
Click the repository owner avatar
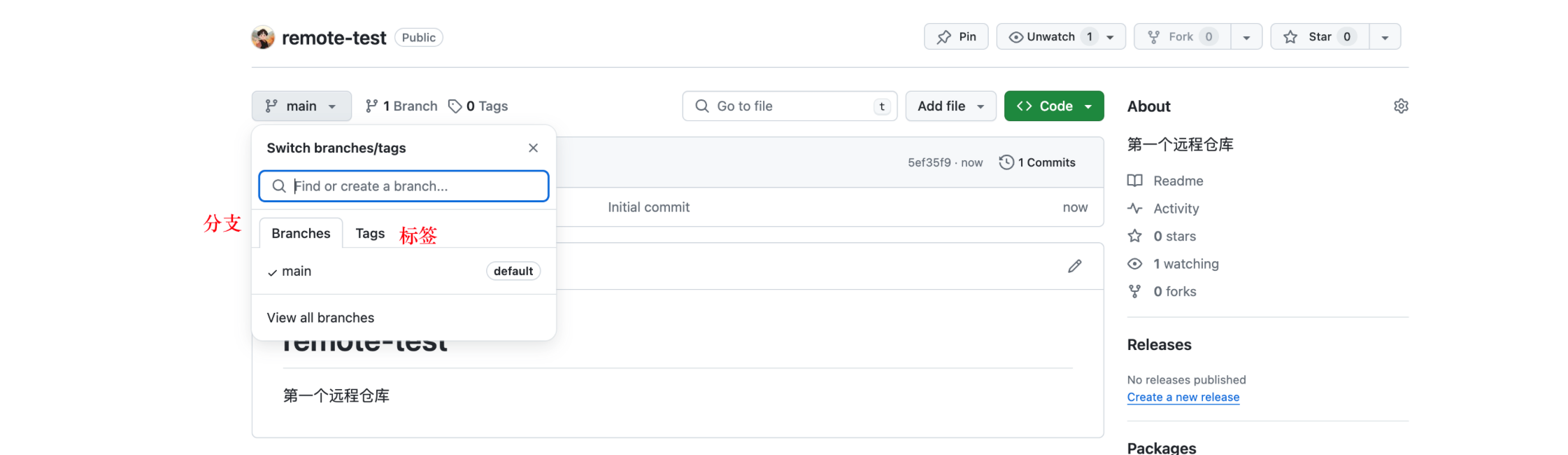coord(263,38)
